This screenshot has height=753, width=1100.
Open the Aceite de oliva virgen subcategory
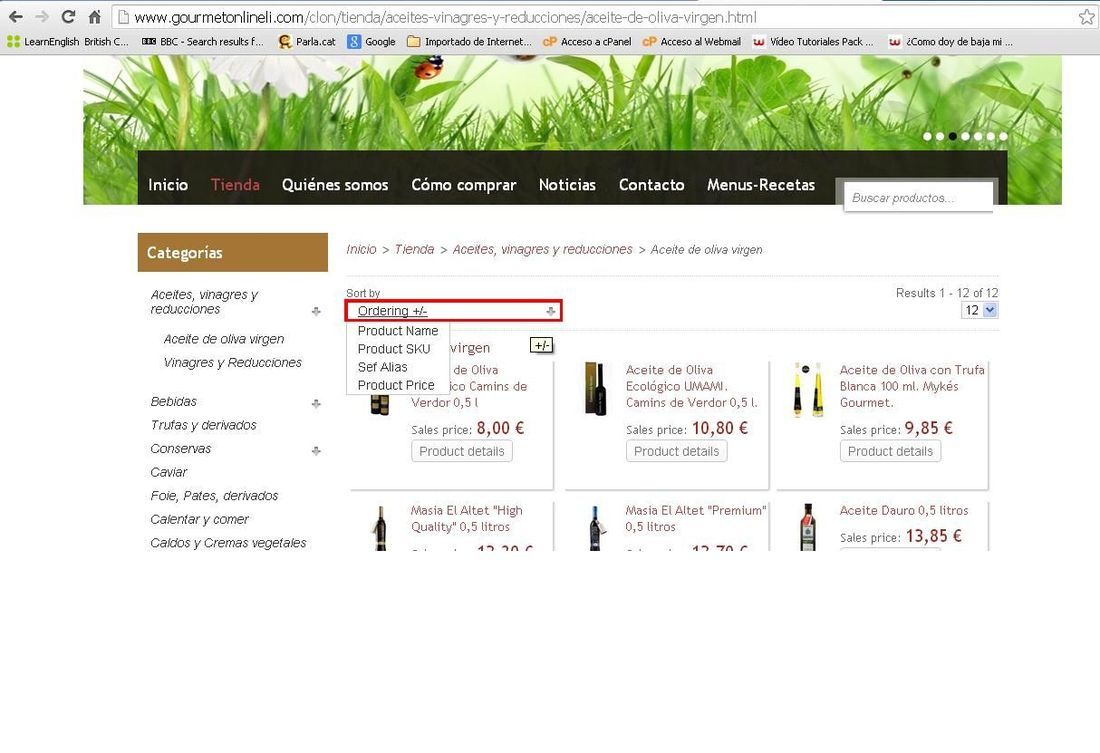(x=224, y=339)
